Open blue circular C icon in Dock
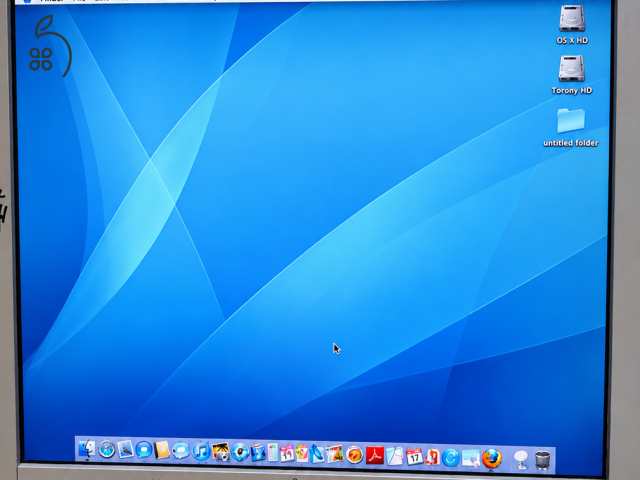 tap(451, 458)
